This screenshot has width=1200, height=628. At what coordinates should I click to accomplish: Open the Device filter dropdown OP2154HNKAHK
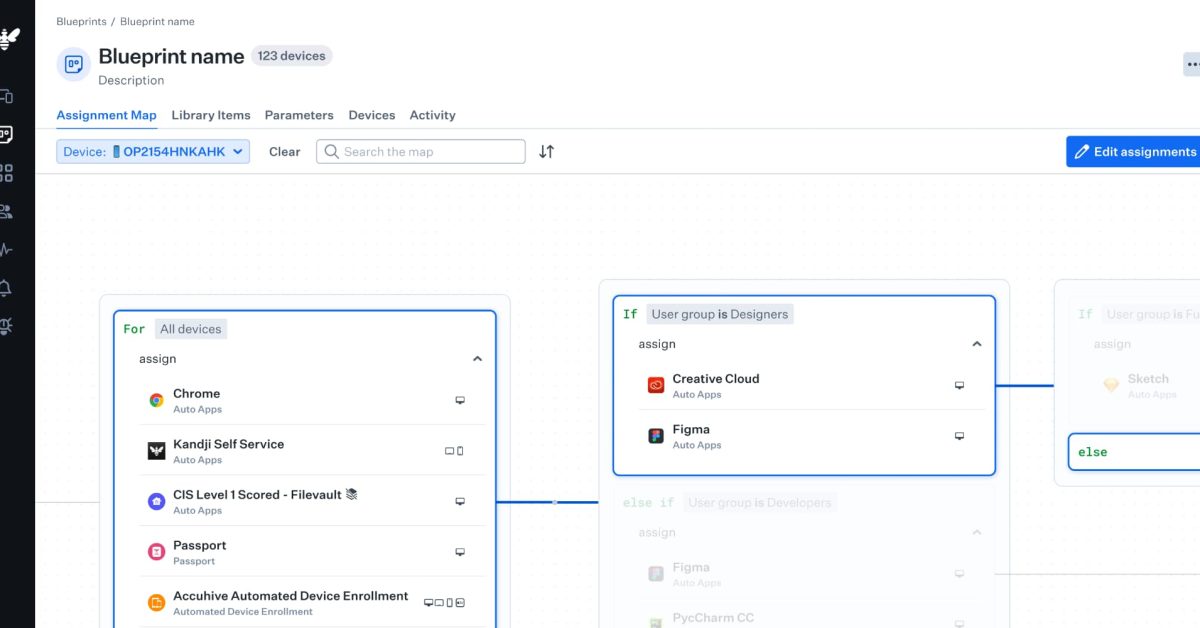[153, 152]
